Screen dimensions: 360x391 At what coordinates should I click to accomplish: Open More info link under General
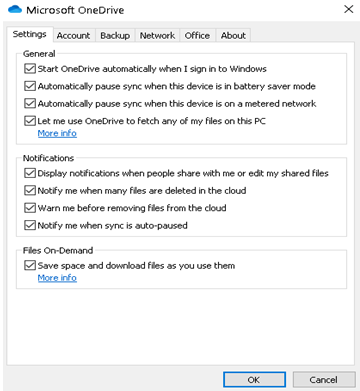57,133
